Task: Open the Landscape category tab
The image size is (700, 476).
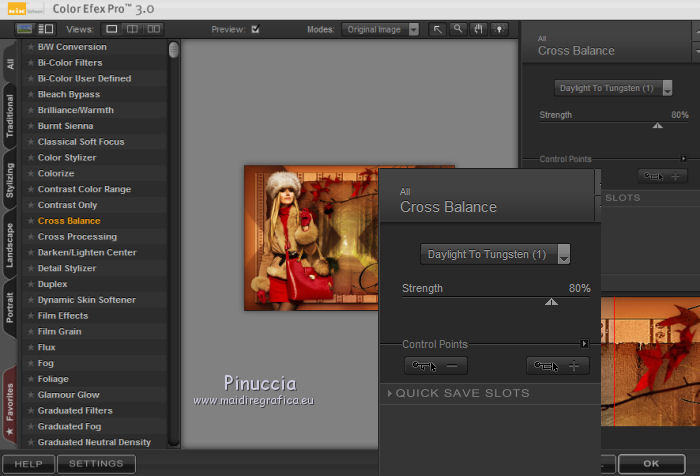Action: click(x=10, y=245)
